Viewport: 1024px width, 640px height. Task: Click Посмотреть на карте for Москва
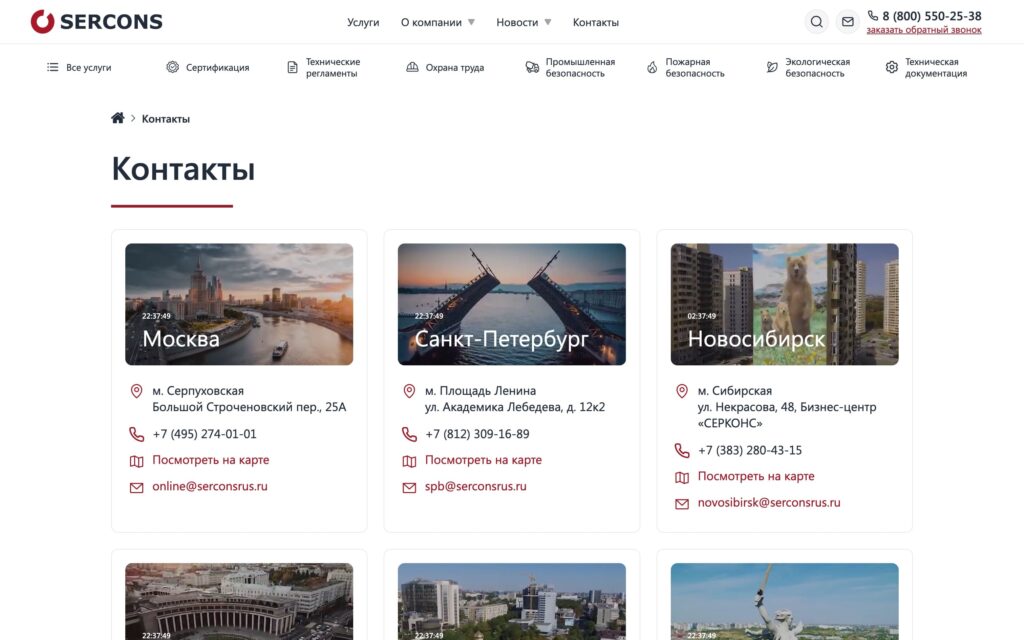210,460
